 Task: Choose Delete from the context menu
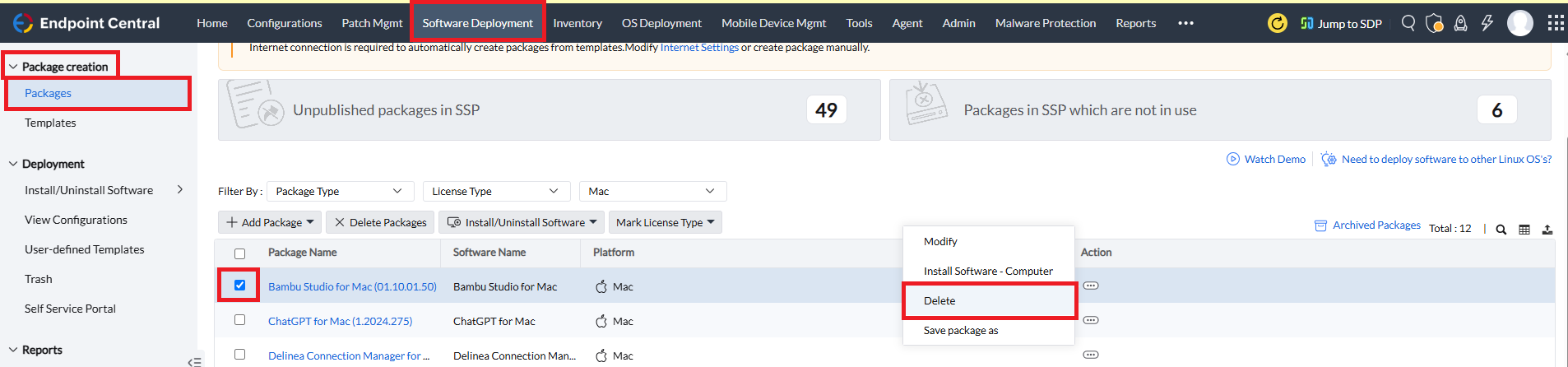pos(939,301)
